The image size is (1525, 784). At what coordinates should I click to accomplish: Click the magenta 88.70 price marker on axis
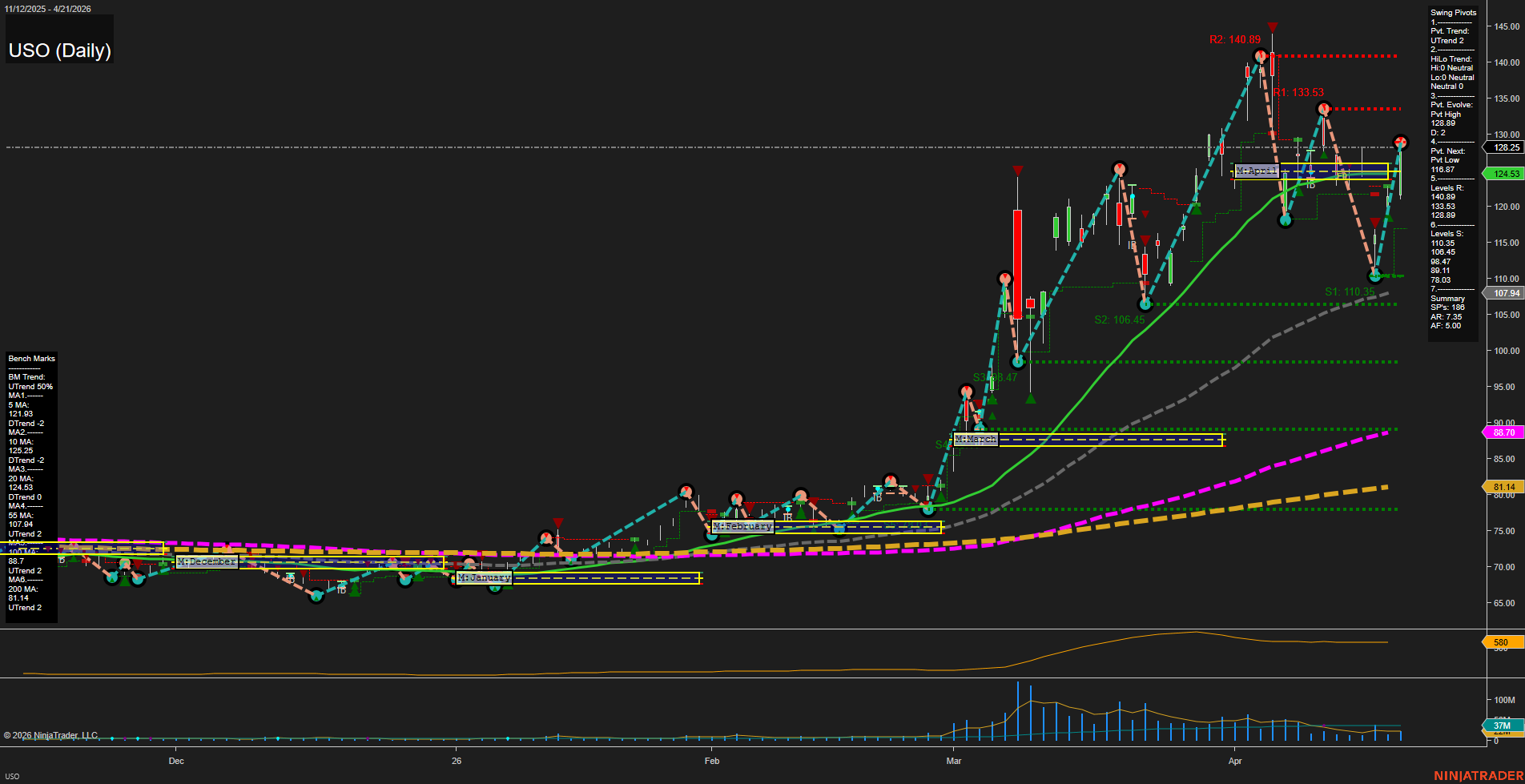tap(1503, 432)
